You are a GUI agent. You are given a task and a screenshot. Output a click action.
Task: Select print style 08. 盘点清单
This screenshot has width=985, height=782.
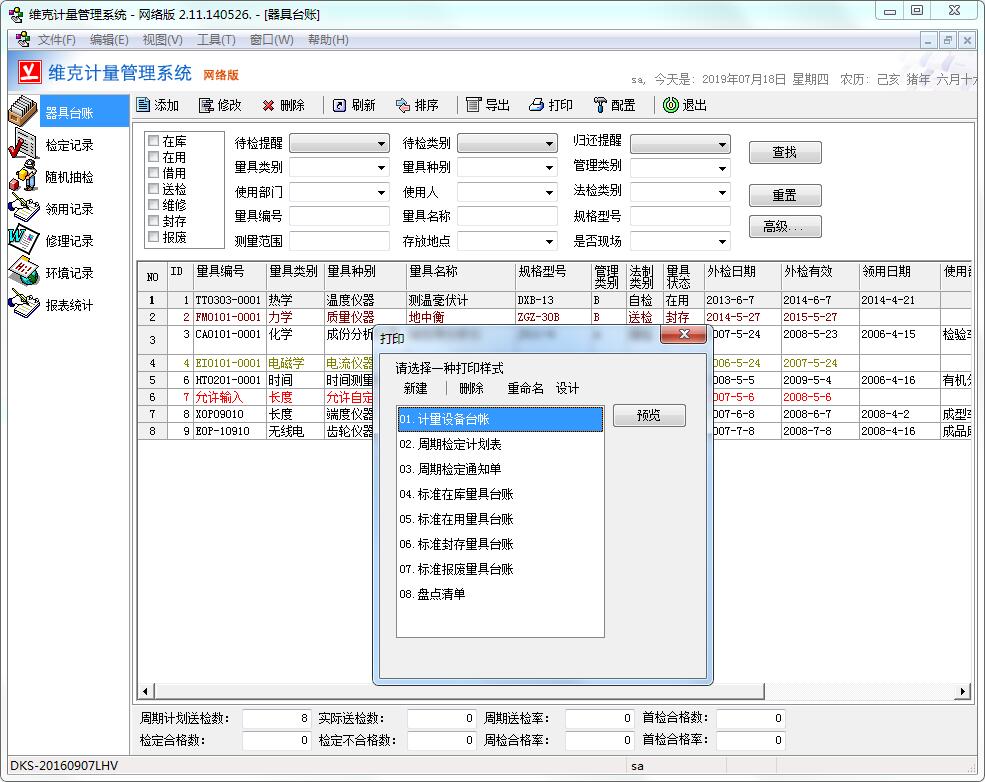point(500,594)
